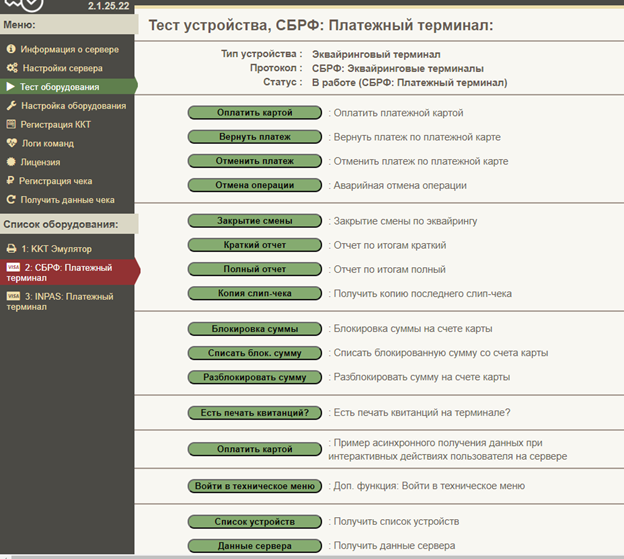Click the Список устройств button
The height and width of the screenshot is (559, 624).
coord(255,522)
